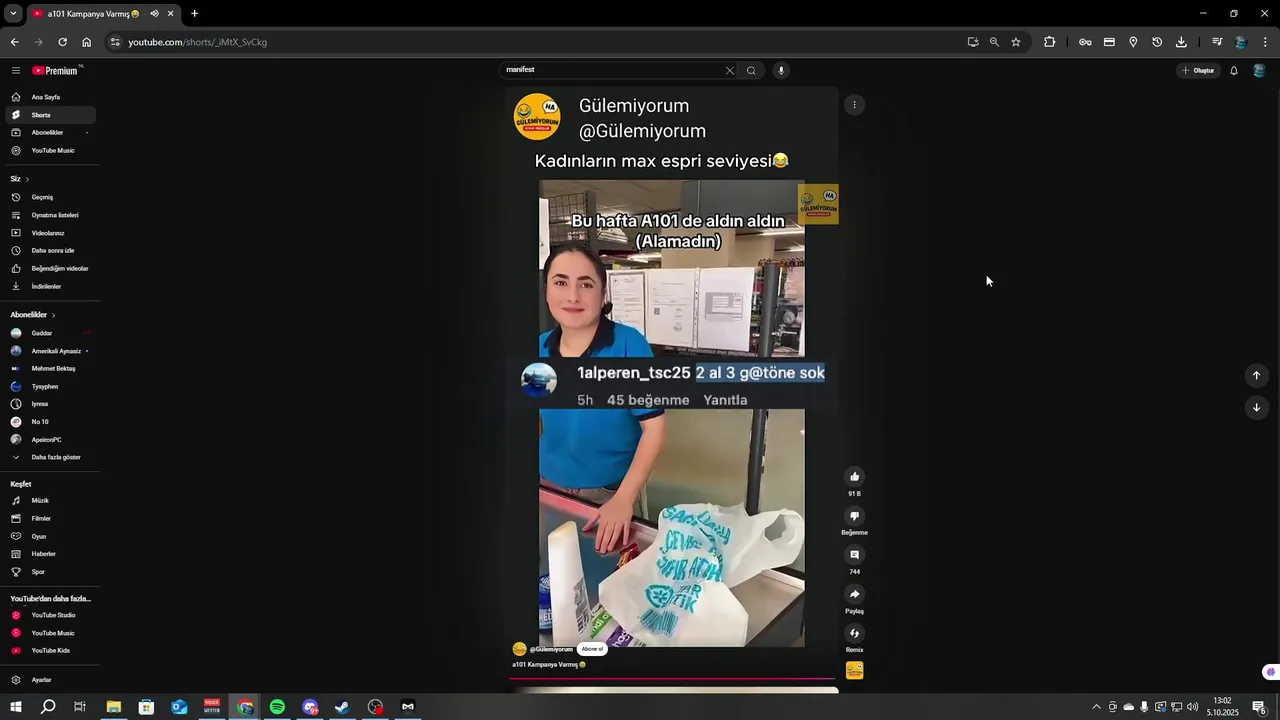Mute the tab via speaker icon
Viewport: 1280px width, 720px height.
coord(154,14)
